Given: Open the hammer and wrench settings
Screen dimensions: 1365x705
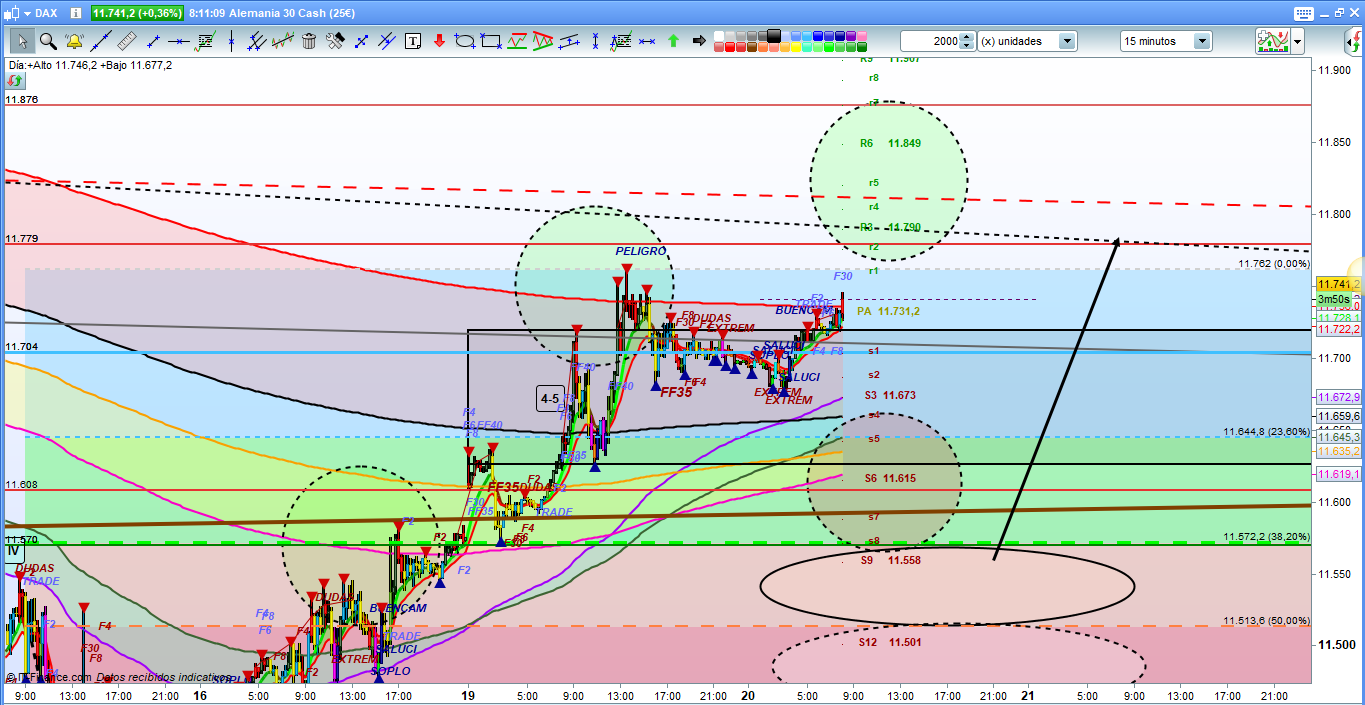Looking at the screenshot, I should pyautogui.click(x=335, y=41).
